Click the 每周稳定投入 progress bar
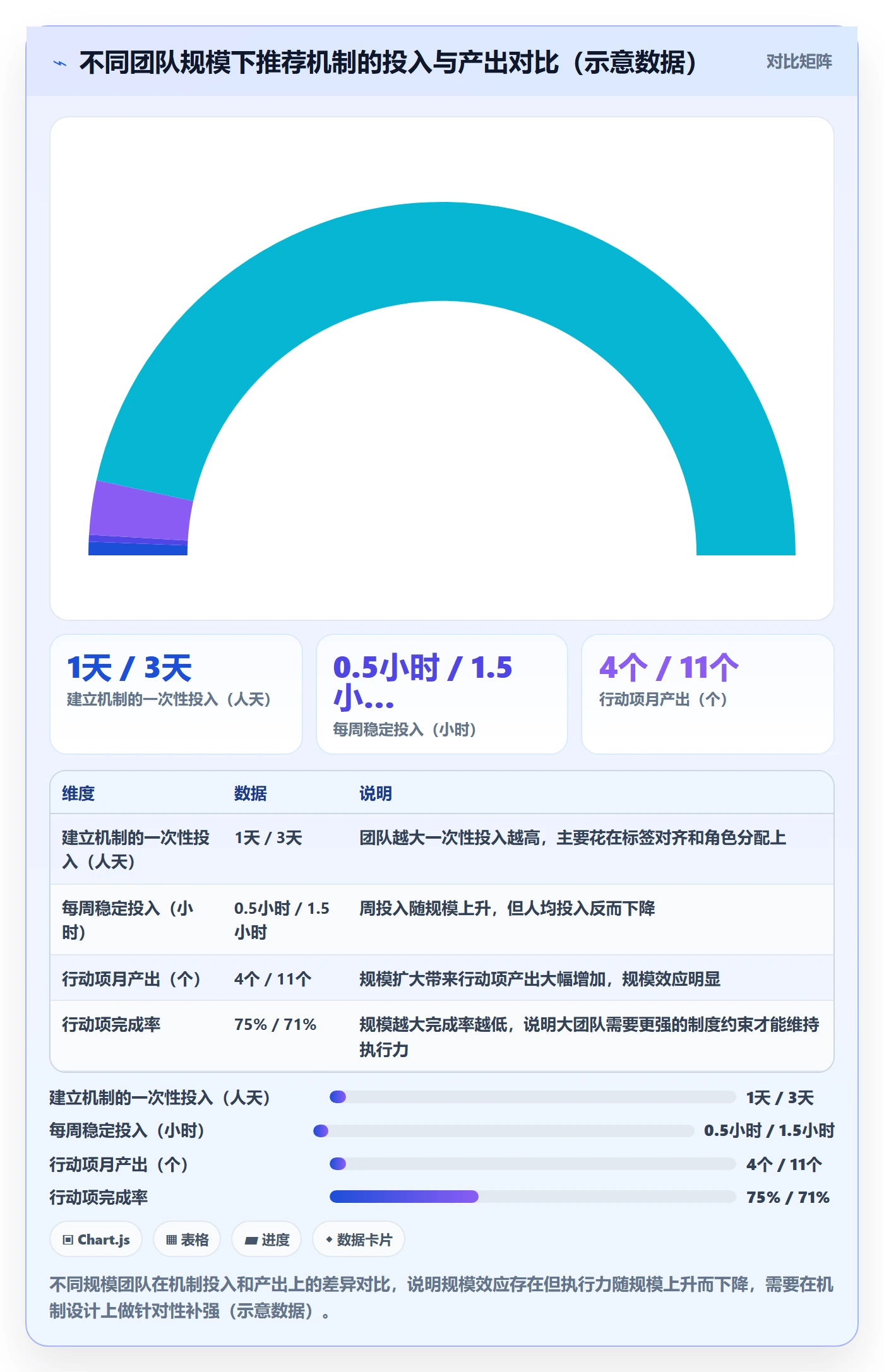The width and height of the screenshot is (884, 1372). [504, 1130]
